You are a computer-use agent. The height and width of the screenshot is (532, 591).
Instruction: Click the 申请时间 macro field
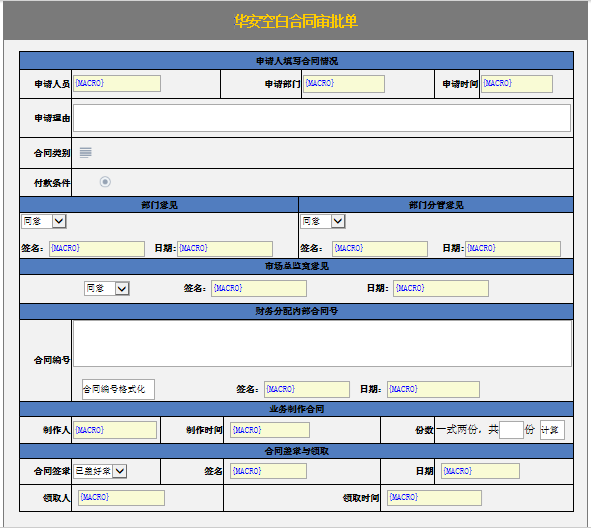517,84
